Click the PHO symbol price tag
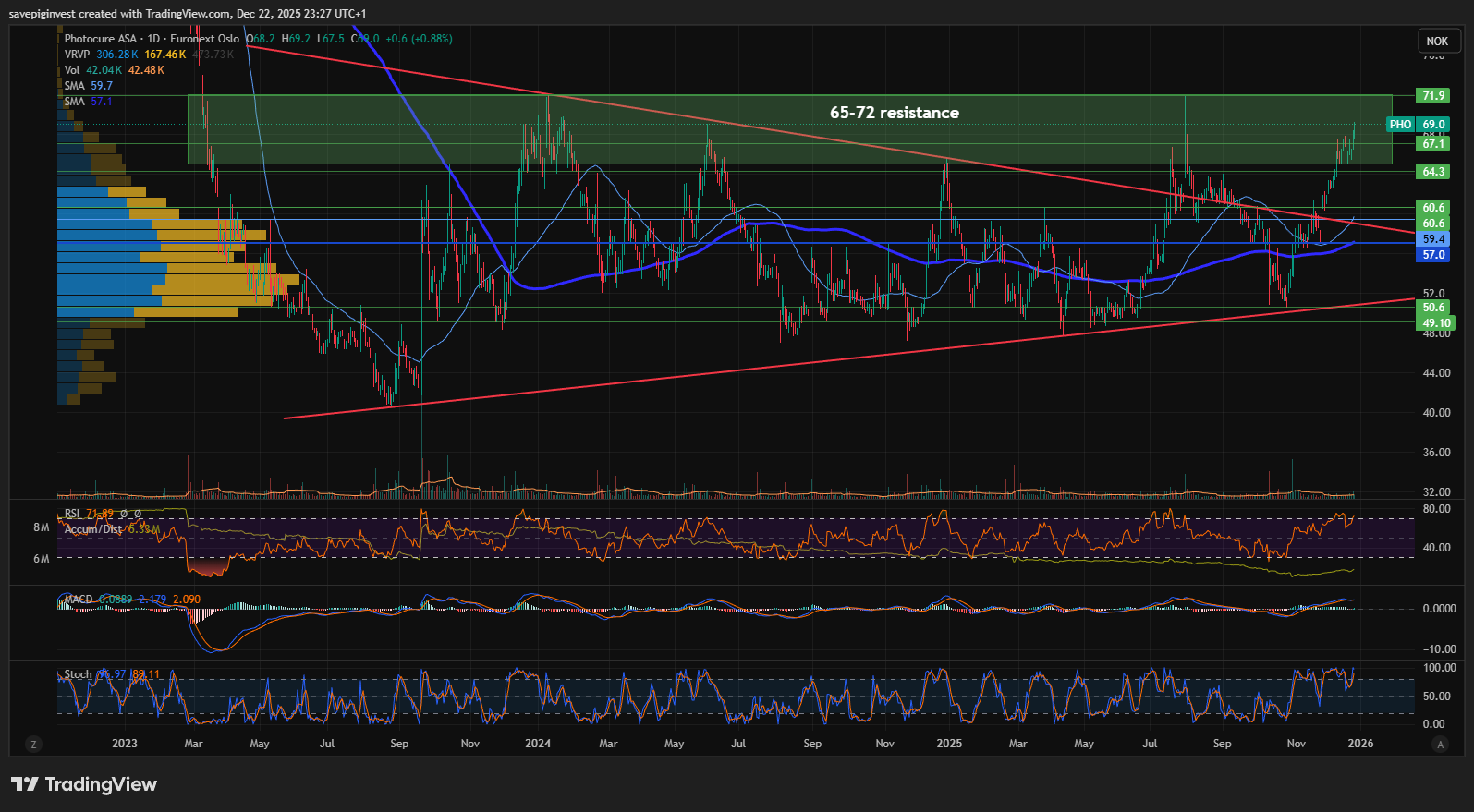 [x=1400, y=125]
